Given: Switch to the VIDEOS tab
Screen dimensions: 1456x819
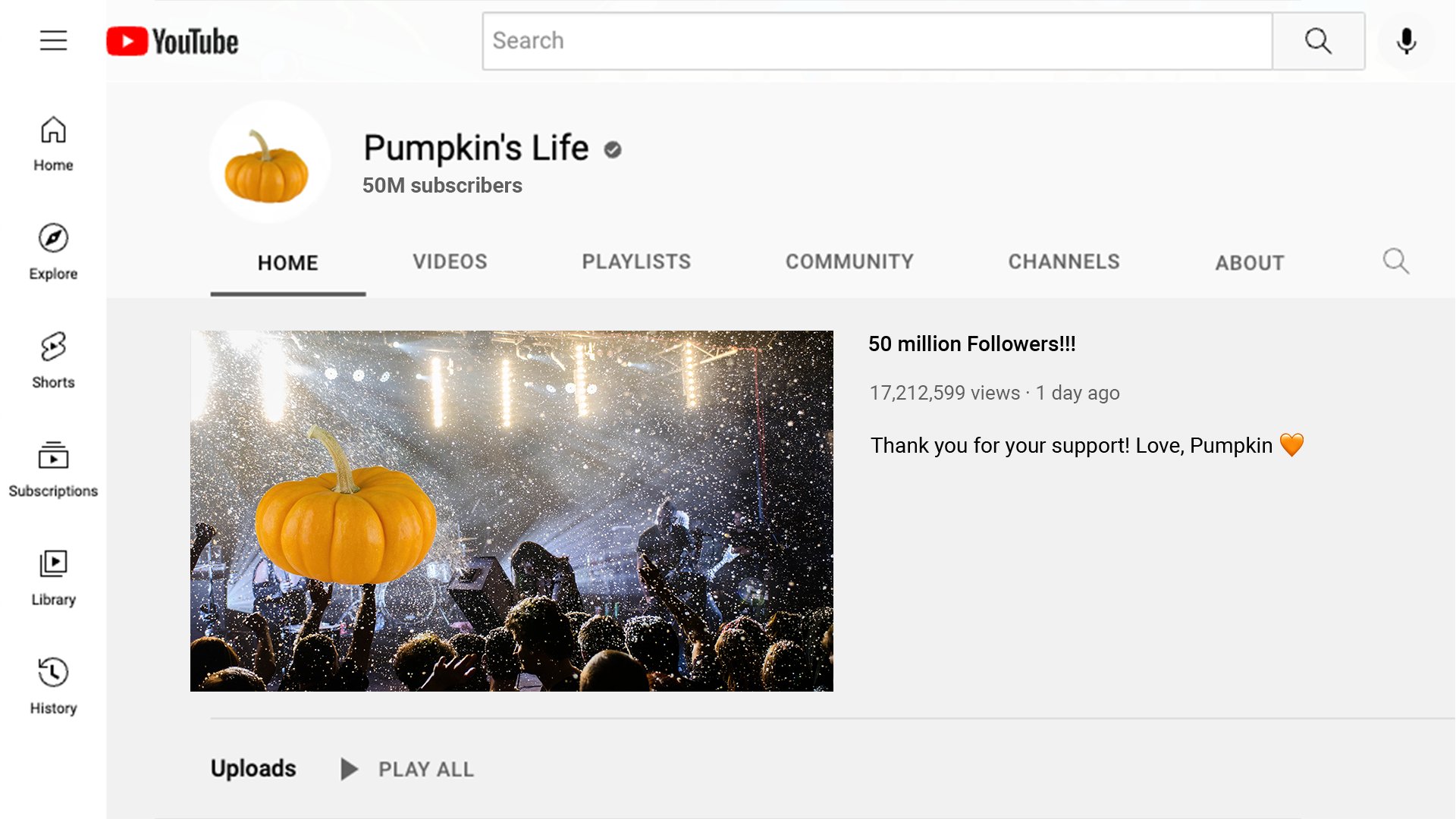Looking at the screenshot, I should (450, 262).
